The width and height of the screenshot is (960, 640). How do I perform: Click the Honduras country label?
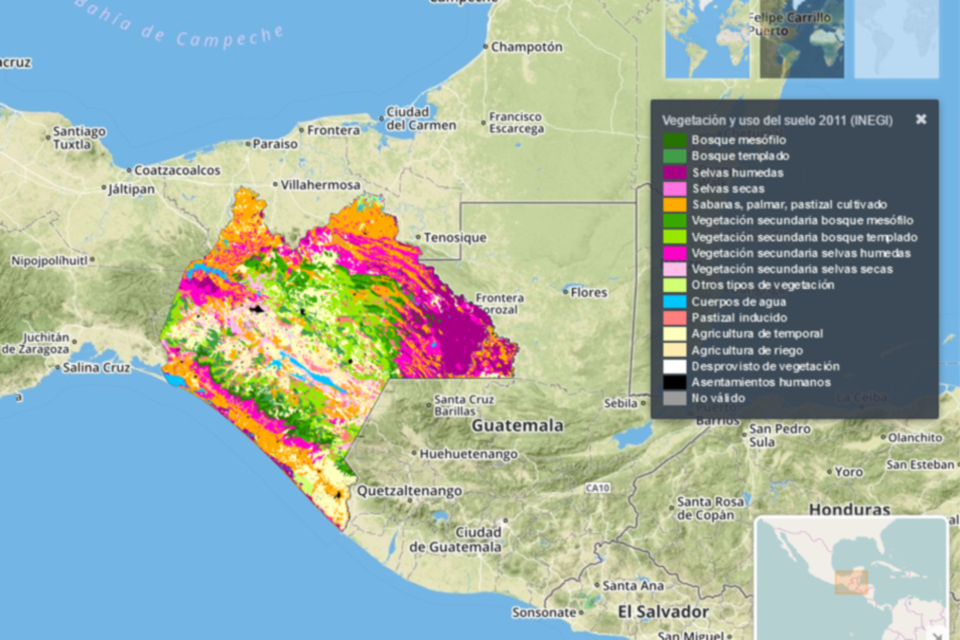tap(850, 509)
